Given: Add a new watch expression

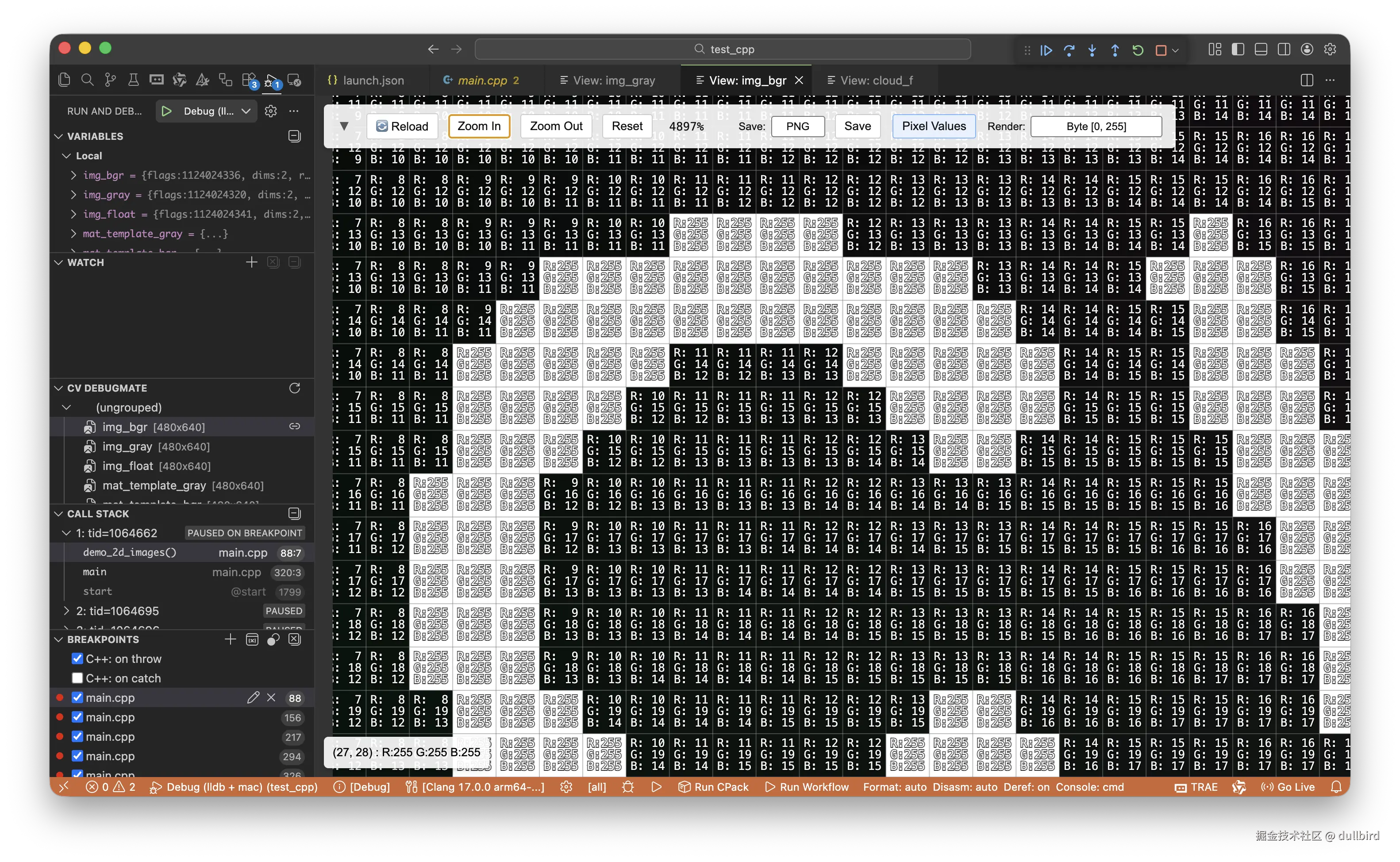Looking at the screenshot, I should (251, 262).
